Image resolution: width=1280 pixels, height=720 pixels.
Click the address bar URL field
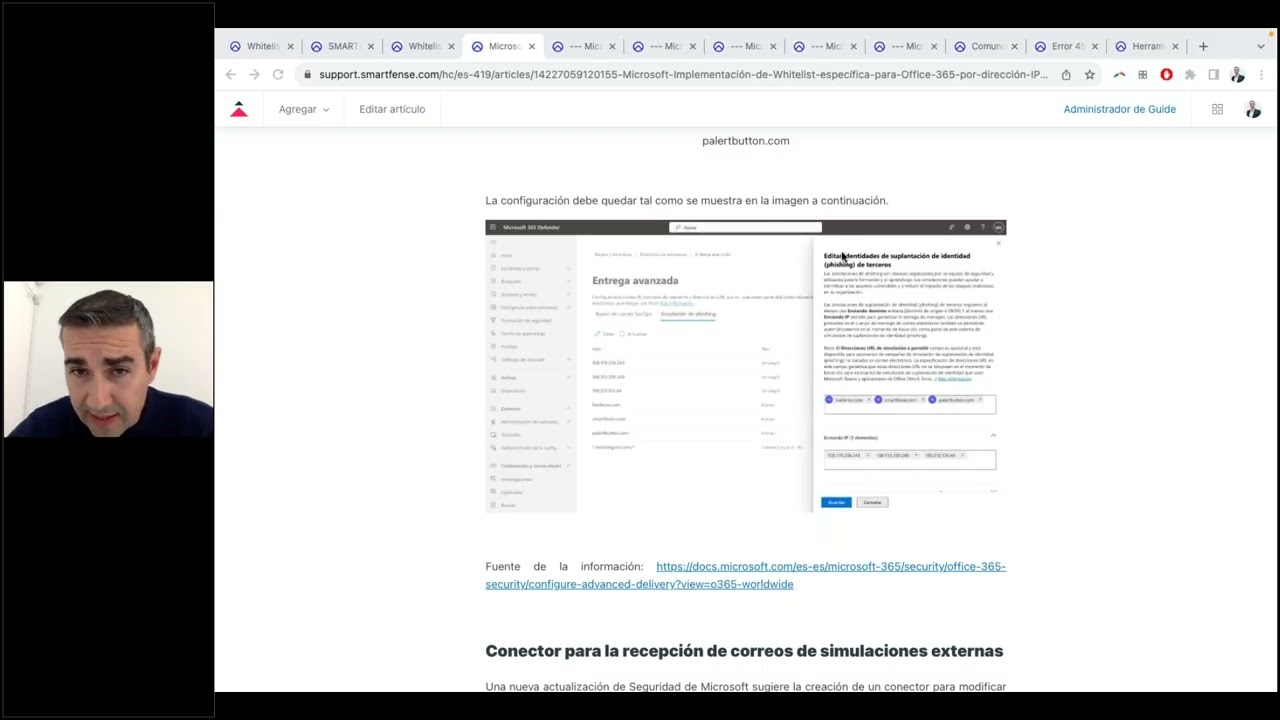coord(683,75)
